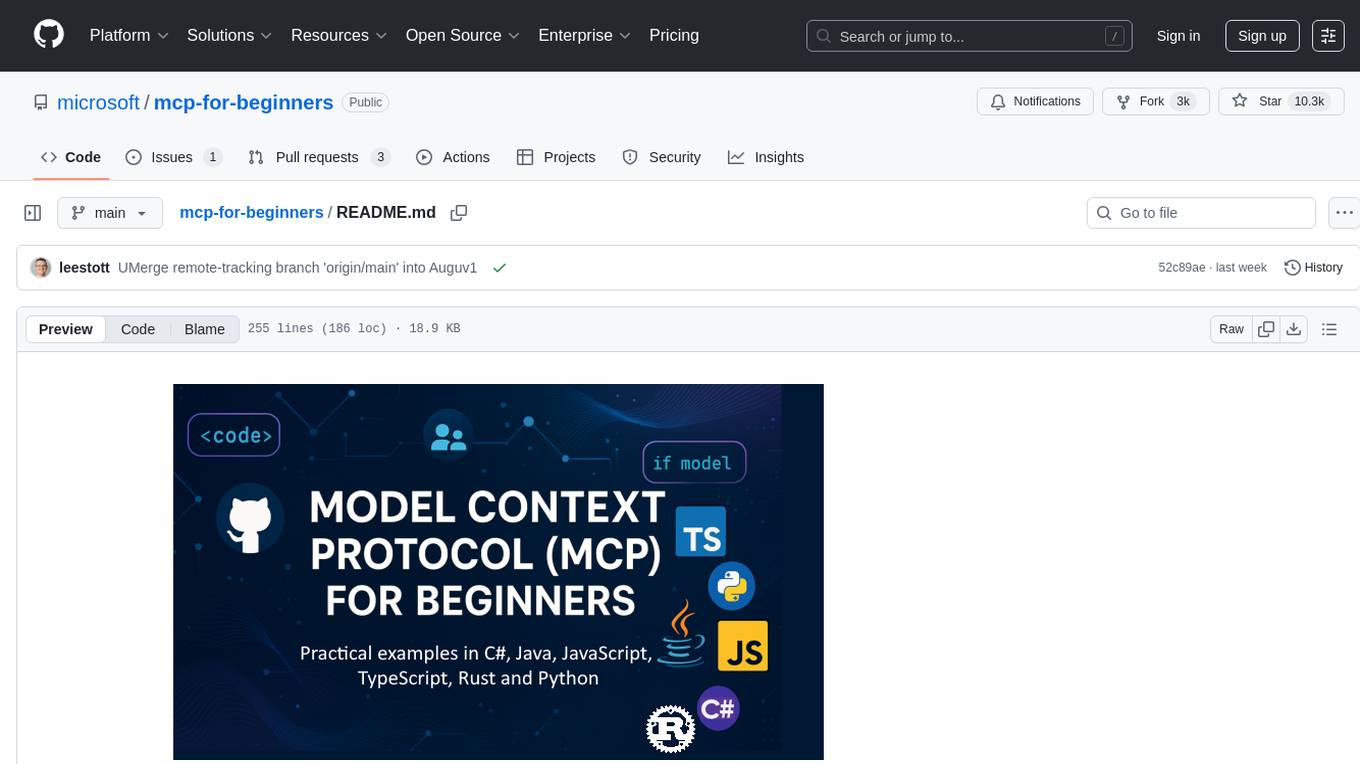This screenshot has width=1360, height=764.
Task: Open file History
Action: [x=1313, y=268]
